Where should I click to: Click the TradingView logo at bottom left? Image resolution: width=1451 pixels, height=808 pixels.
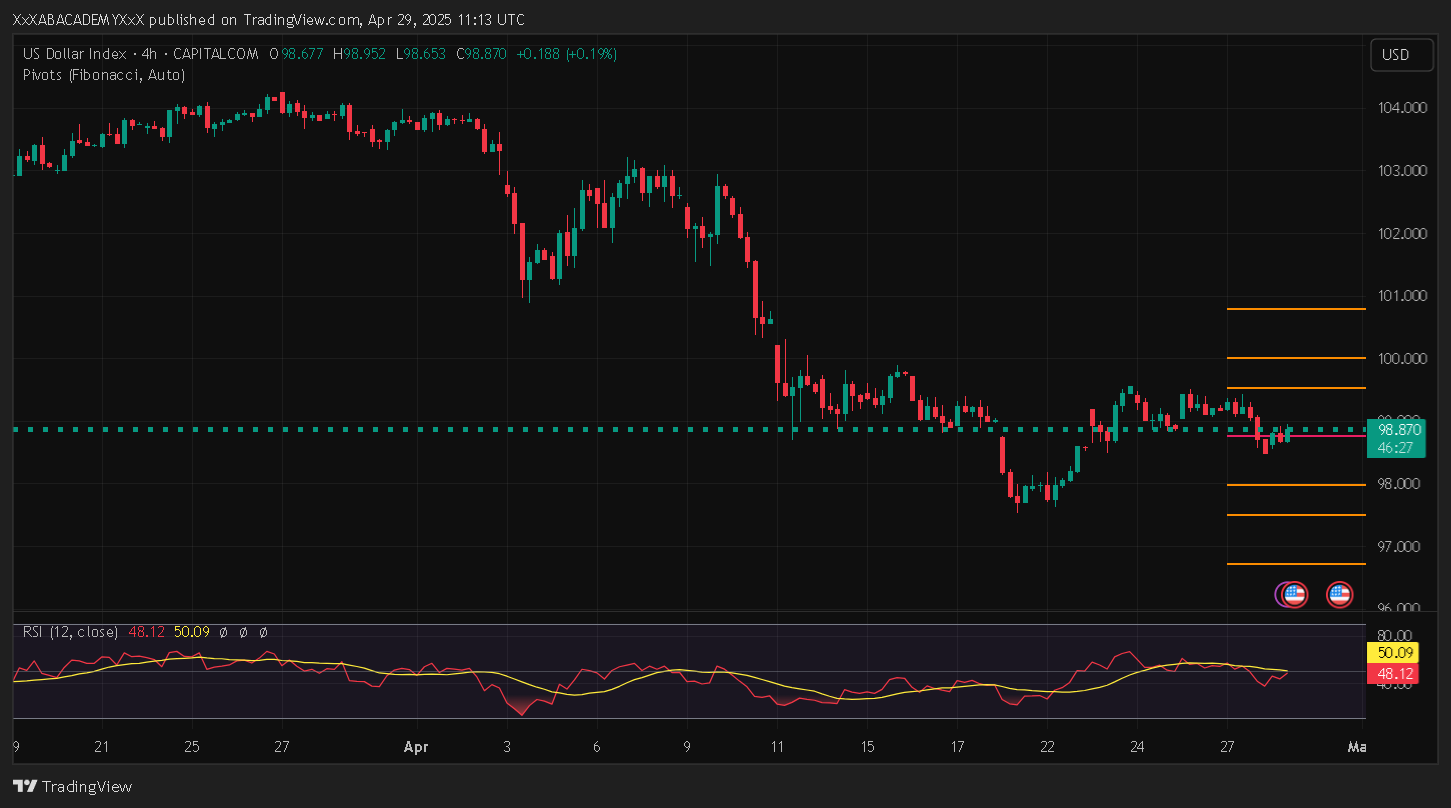click(x=72, y=786)
